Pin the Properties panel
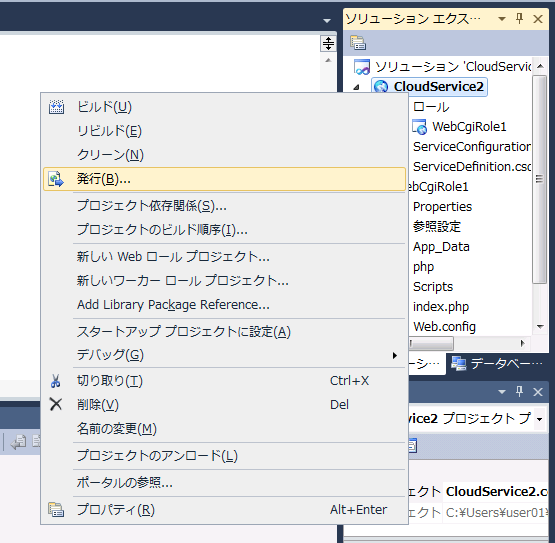The height and width of the screenshot is (543, 555). point(520,391)
